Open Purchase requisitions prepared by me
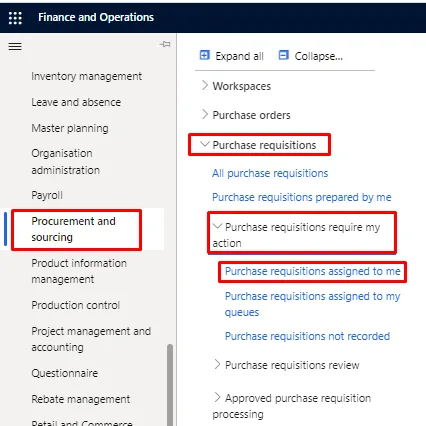 (302, 197)
